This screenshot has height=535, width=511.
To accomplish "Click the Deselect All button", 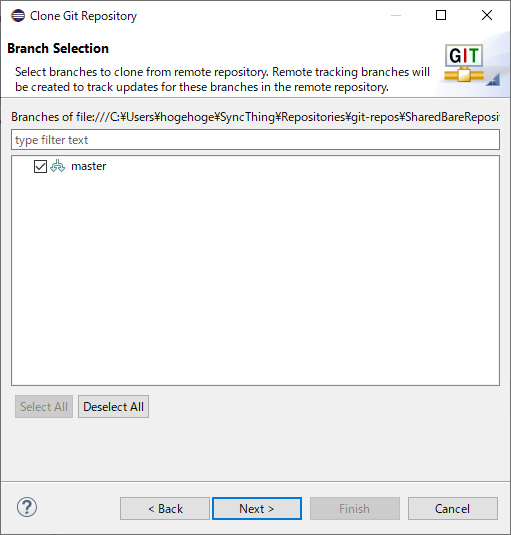I will [113, 407].
